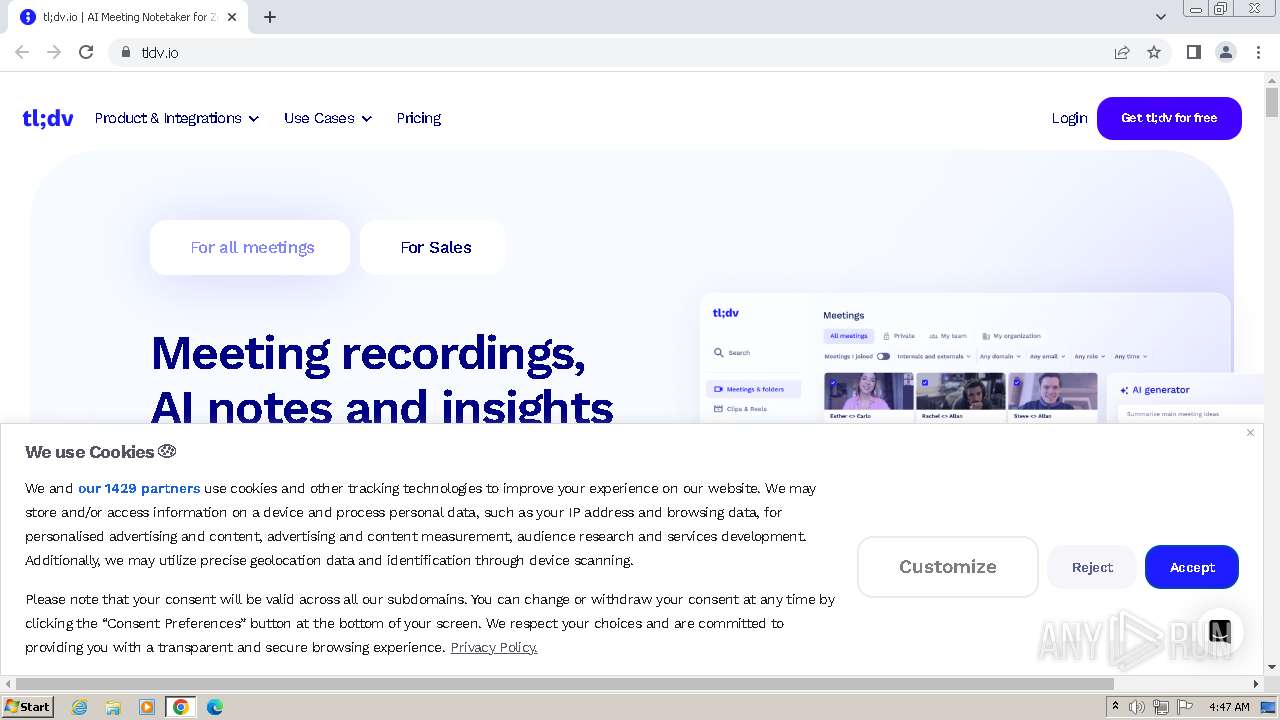Select the For all meetings tab

click(250, 247)
